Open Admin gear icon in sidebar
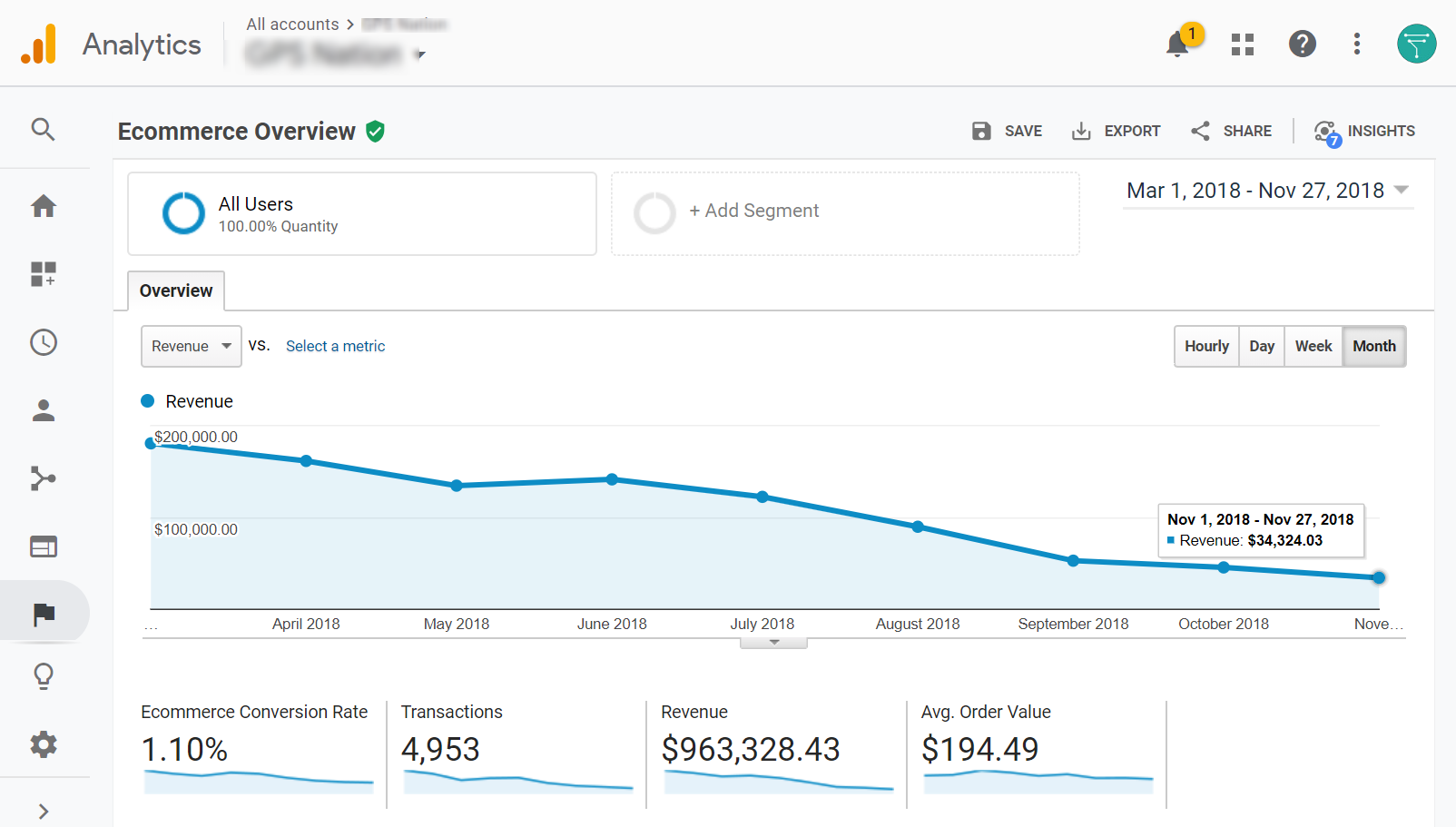 pos(44,744)
